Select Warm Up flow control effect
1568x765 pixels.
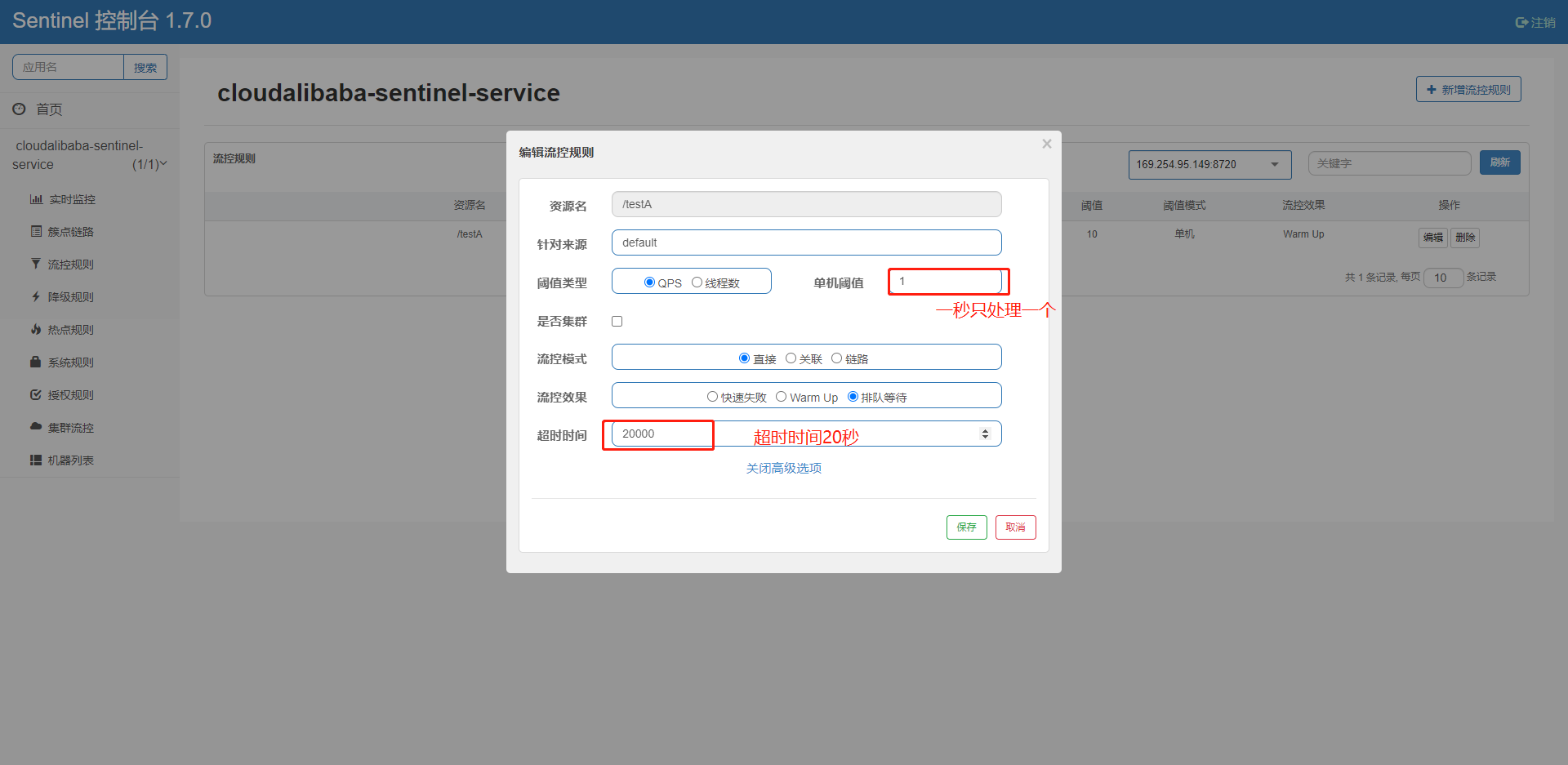(781, 397)
